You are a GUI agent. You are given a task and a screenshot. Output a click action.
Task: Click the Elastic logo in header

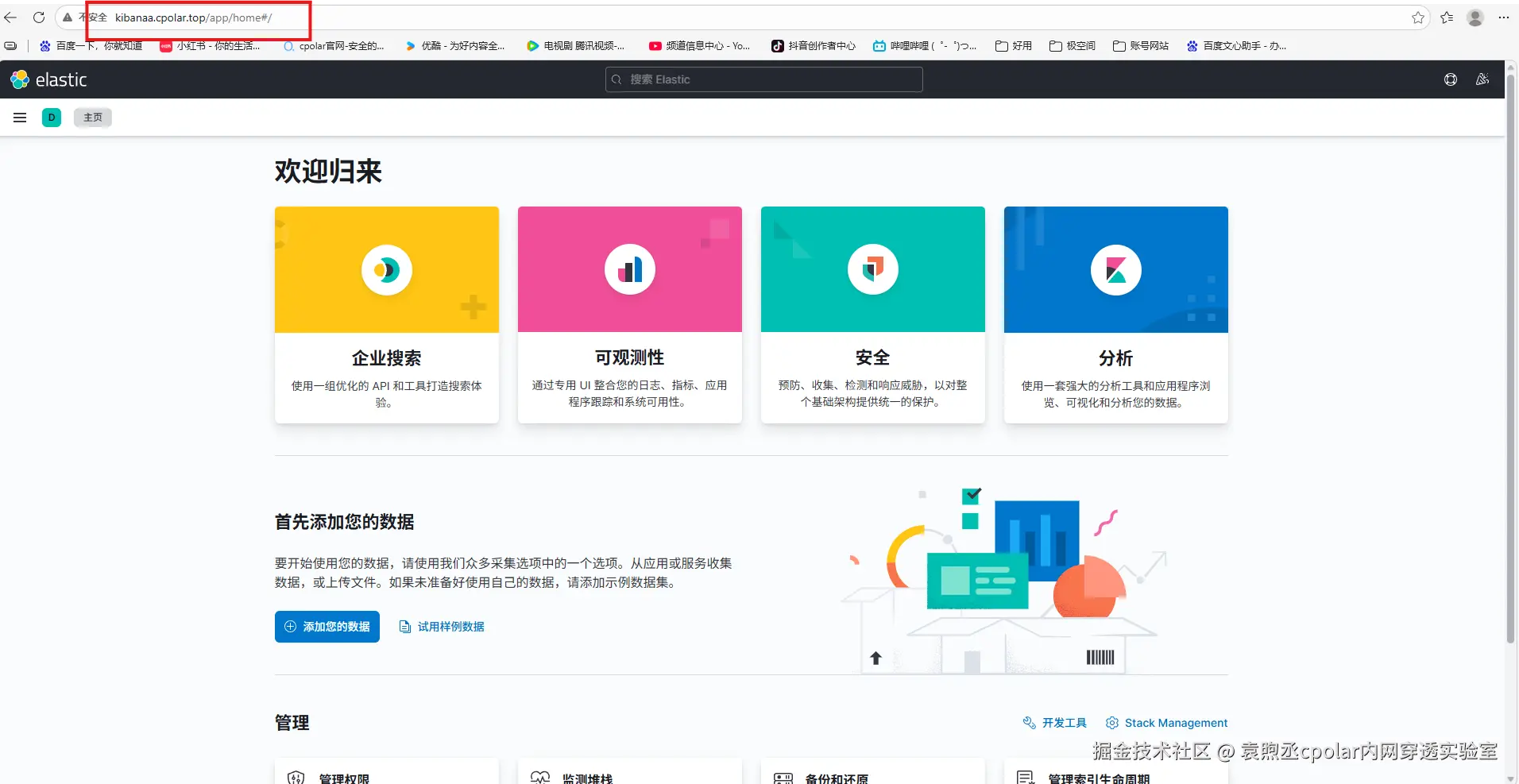click(x=48, y=79)
